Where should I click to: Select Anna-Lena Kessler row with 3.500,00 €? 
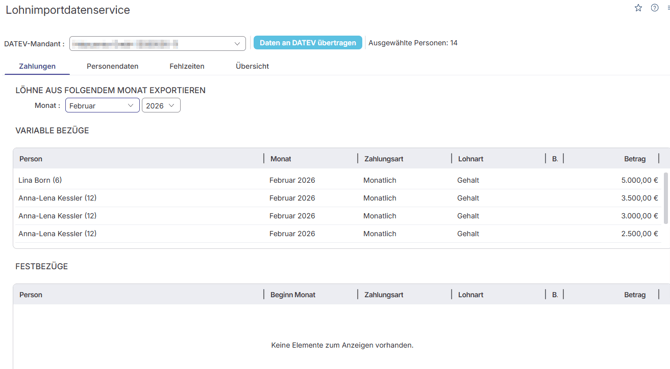[x=338, y=198]
